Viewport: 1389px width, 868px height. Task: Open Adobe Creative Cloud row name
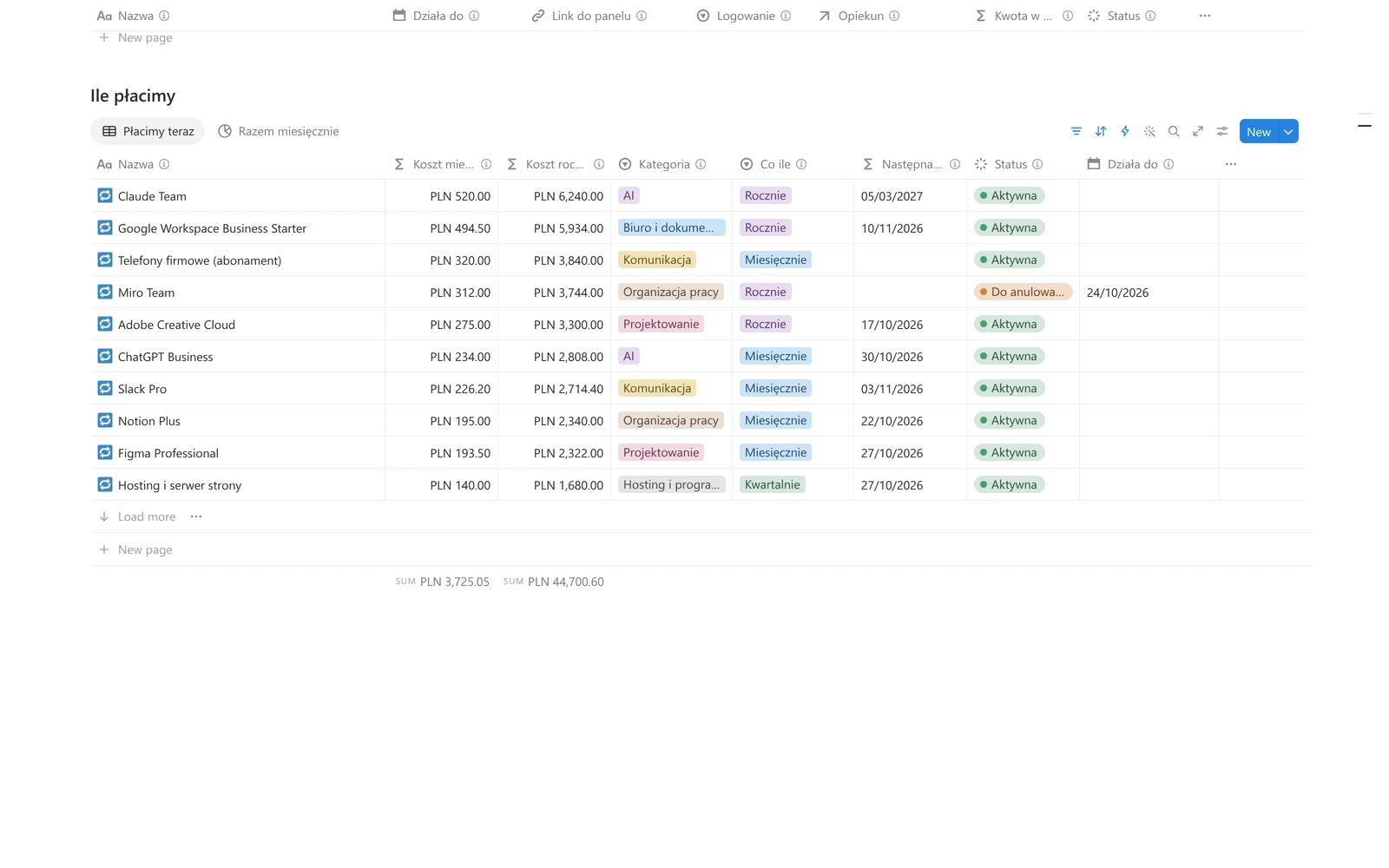[x=176, y=325]
